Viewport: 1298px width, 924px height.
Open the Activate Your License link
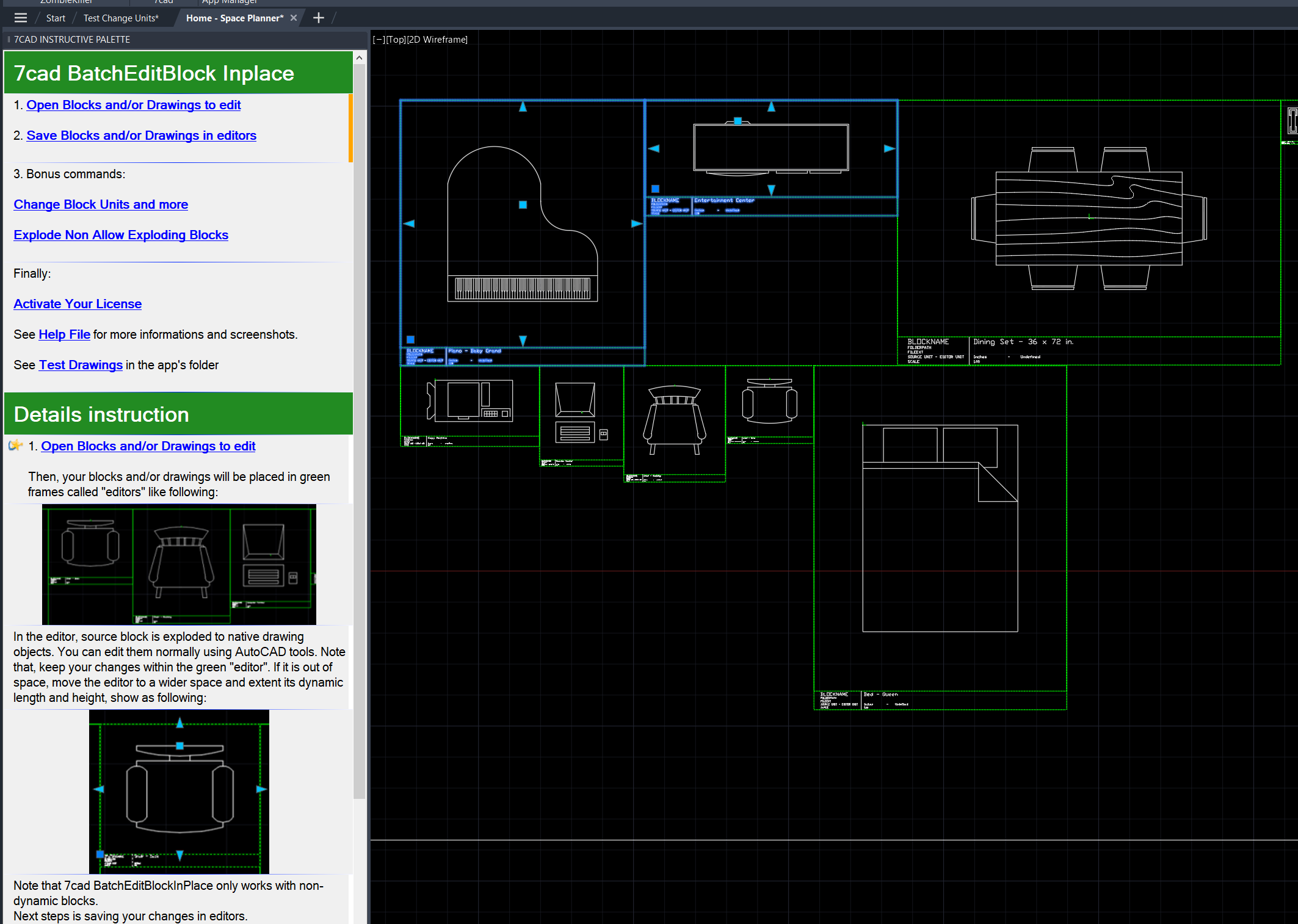tap(78, 304)
